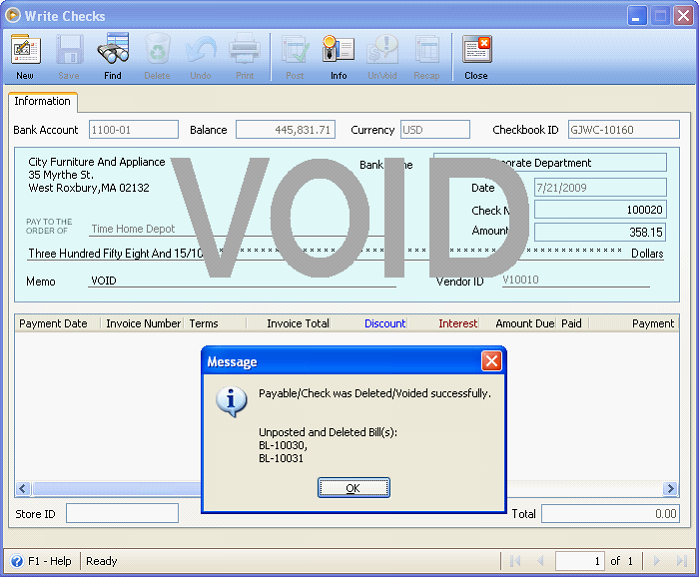Image resolution: width=700 pixels, height=578 pixels.
Task: Close the Write Checks window
Action: (x=683, y=16)
